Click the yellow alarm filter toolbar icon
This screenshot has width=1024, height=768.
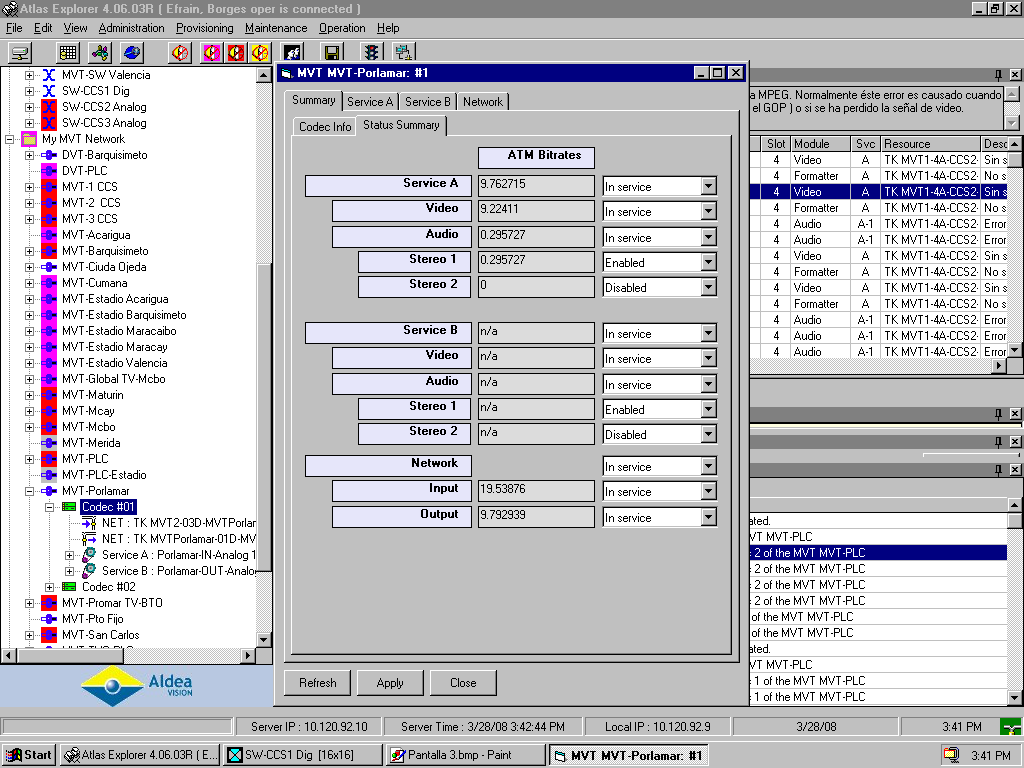click(x=260, y=53)
